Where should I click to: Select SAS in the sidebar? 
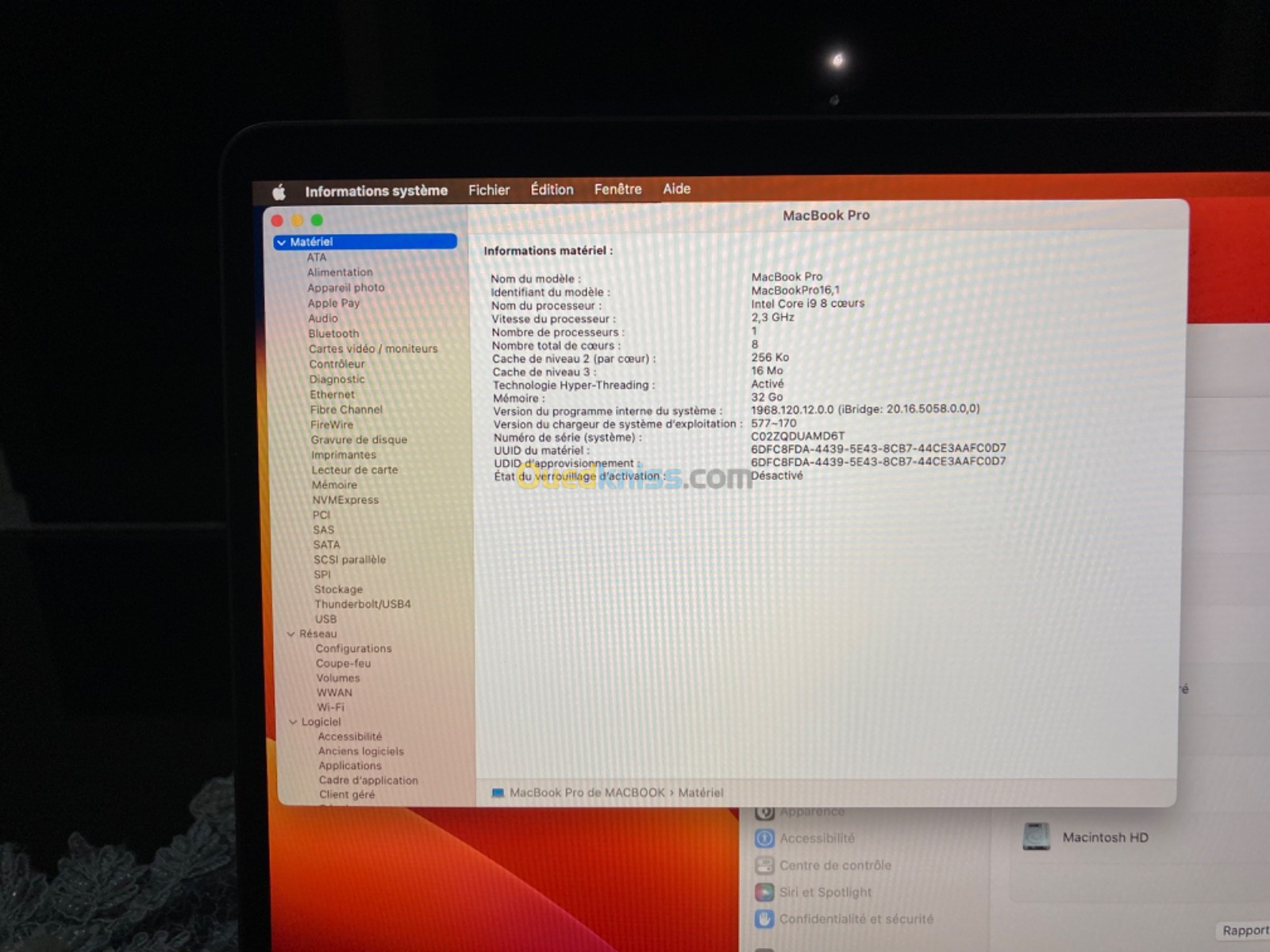click(x=324, y=530)
